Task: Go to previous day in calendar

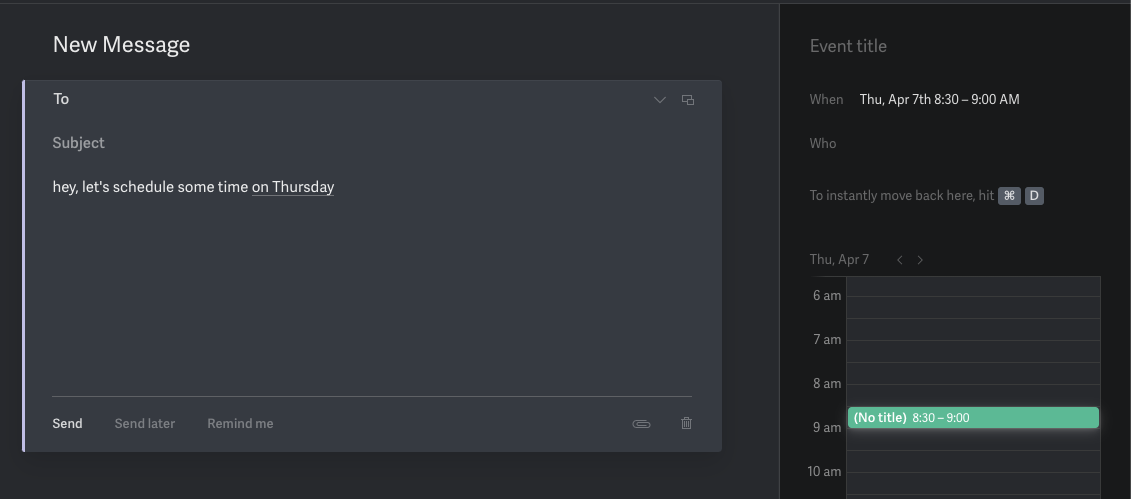Action: [900, 260]
